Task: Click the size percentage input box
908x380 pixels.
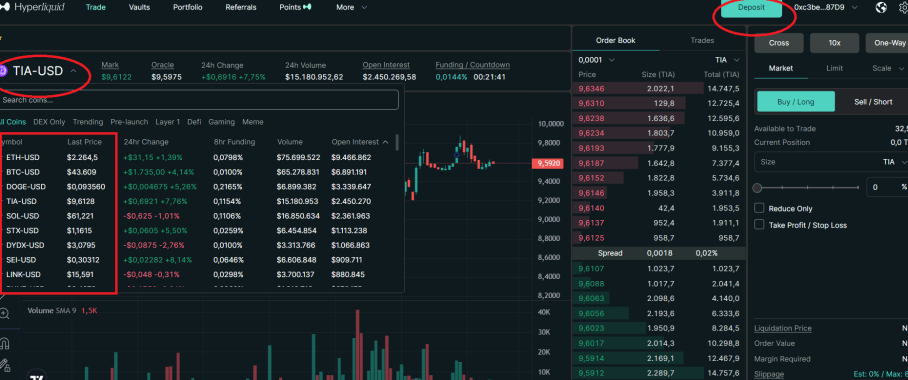Action: (887, 187)
